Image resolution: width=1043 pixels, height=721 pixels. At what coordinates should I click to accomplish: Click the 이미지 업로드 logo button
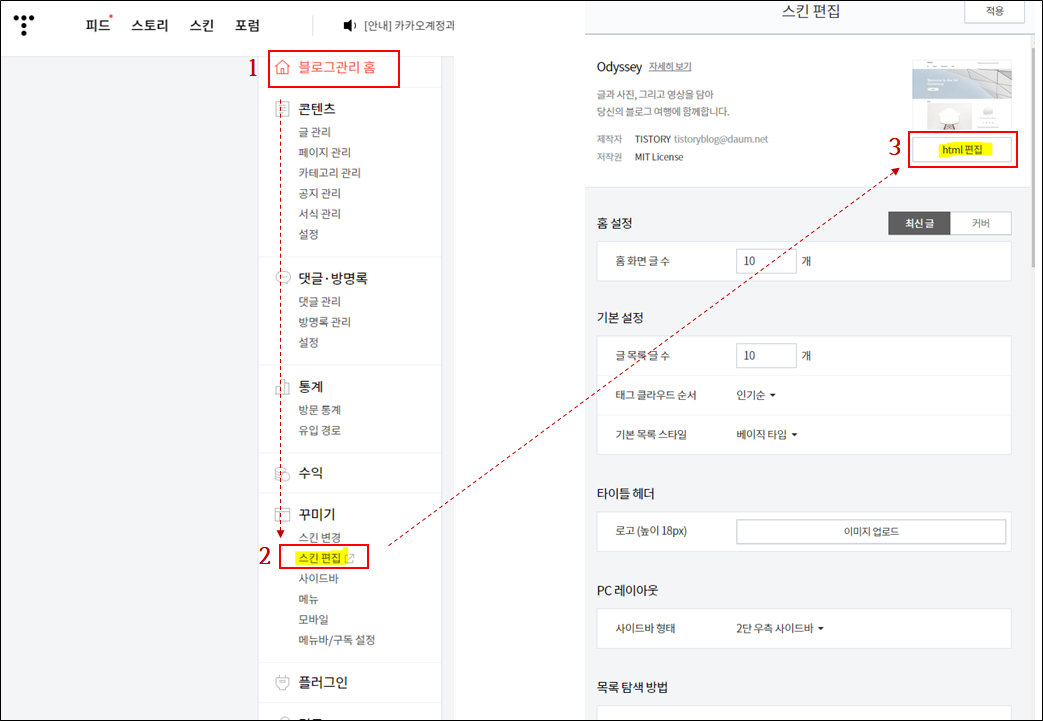pyautogui.click(x=871, y=531)
